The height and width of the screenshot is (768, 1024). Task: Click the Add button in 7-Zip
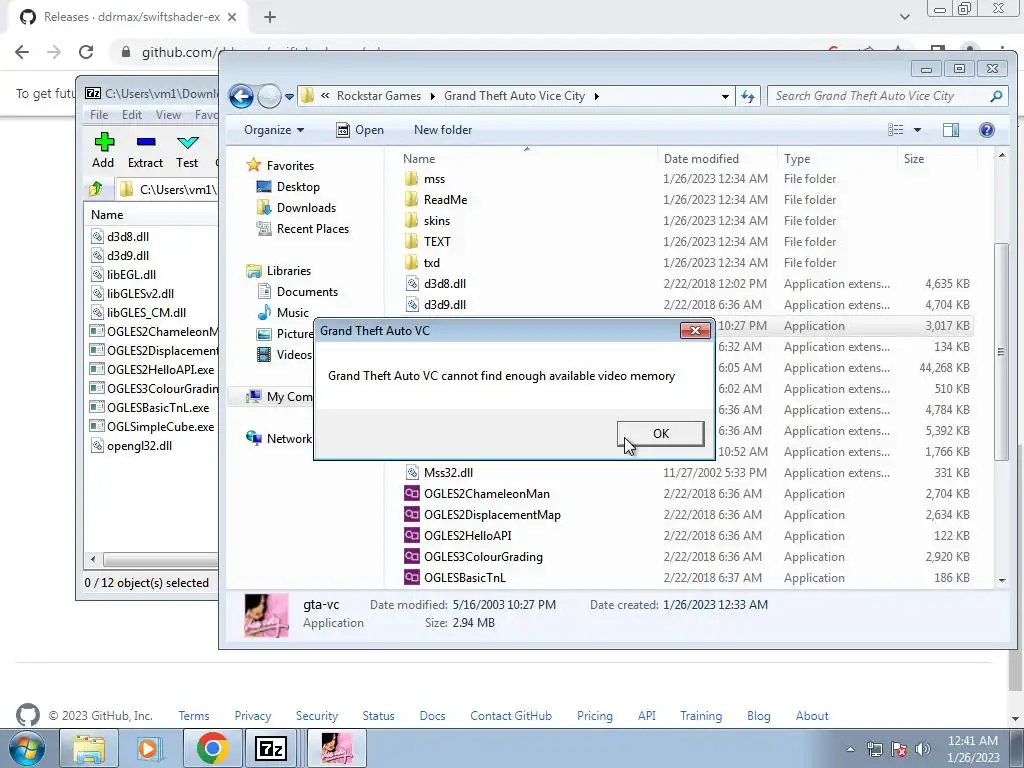[x=103, y=151]
